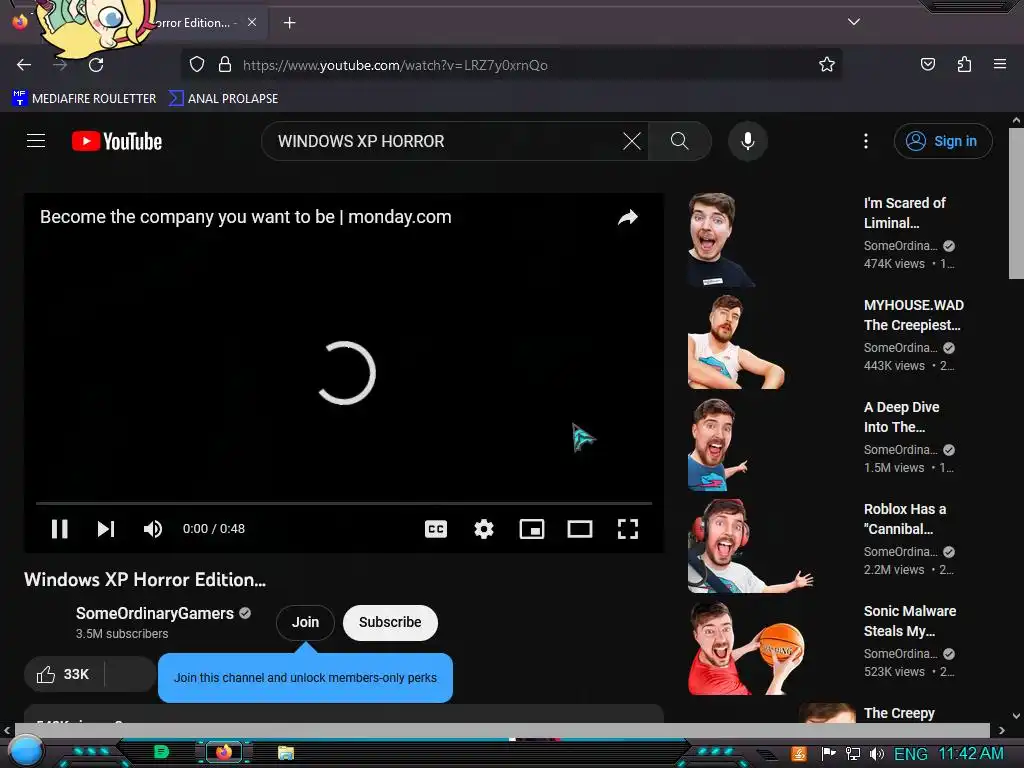The image size is (1024, 768).
Task: Click the video title Windows XP Horror Edition
Action: (x=145, y=579)
